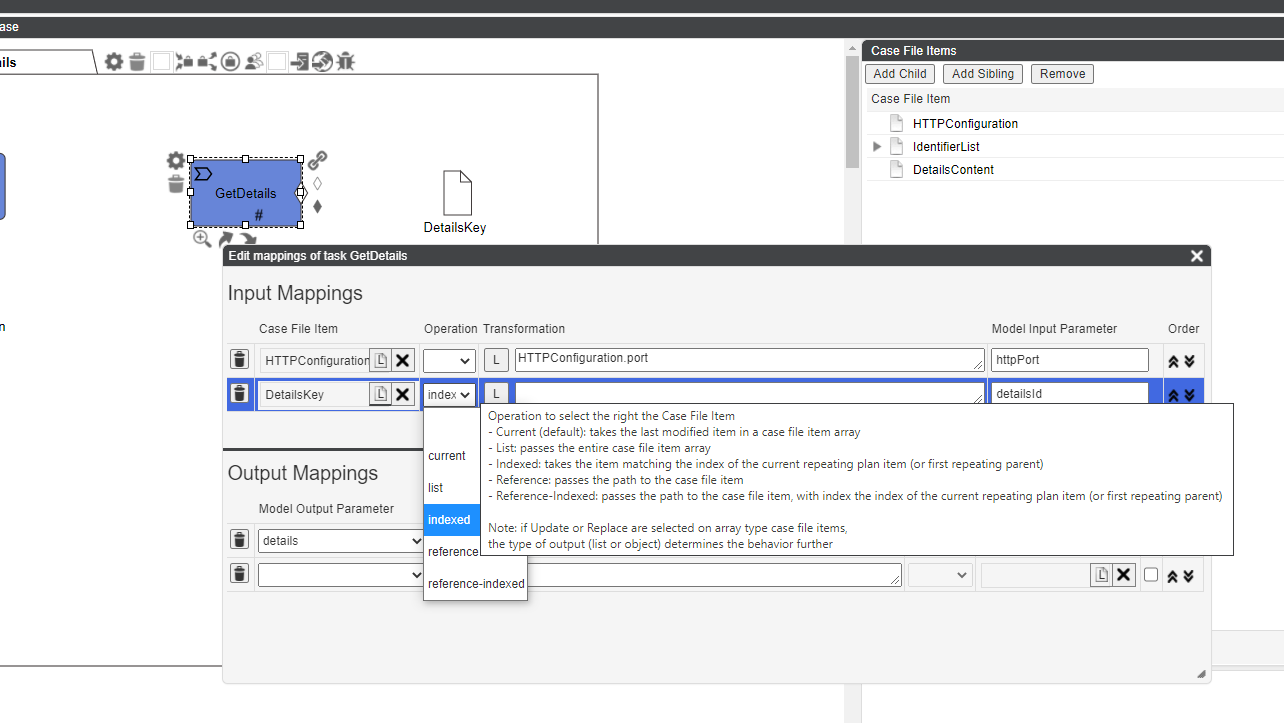Open the debugger bug icon
The image size is (1284, 723).
point(345,62)
